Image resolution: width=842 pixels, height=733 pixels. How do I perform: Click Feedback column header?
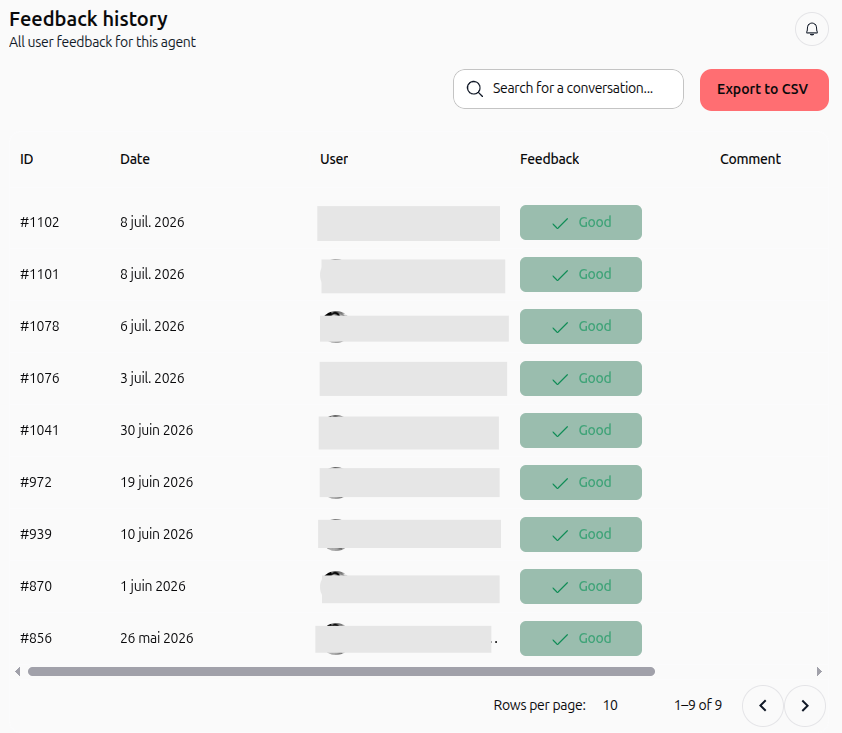(x=549, y=159)
